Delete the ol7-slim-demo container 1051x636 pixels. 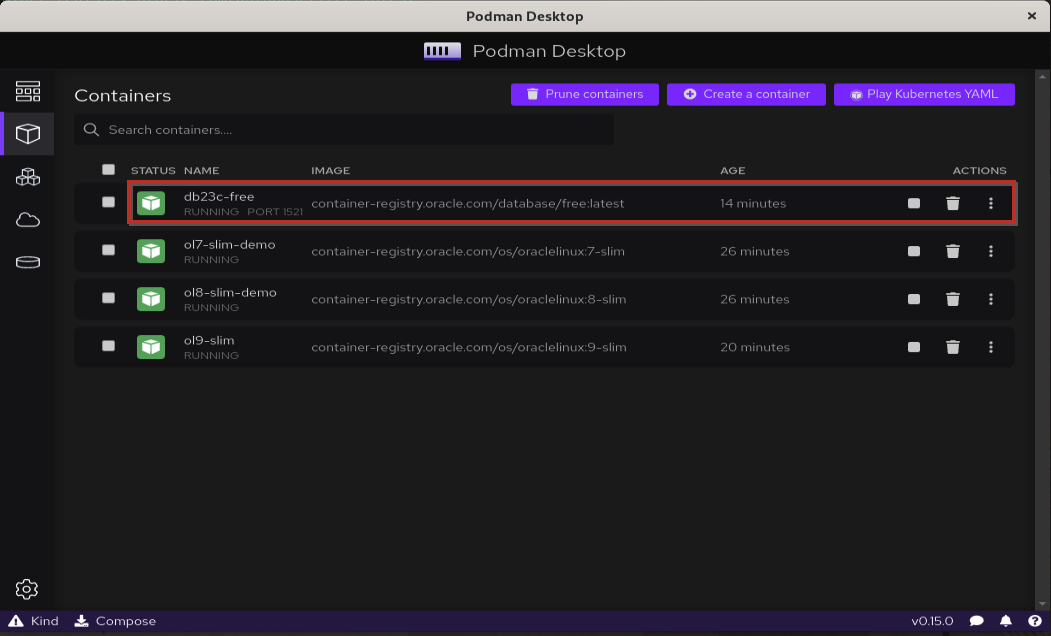pos(952,251)
